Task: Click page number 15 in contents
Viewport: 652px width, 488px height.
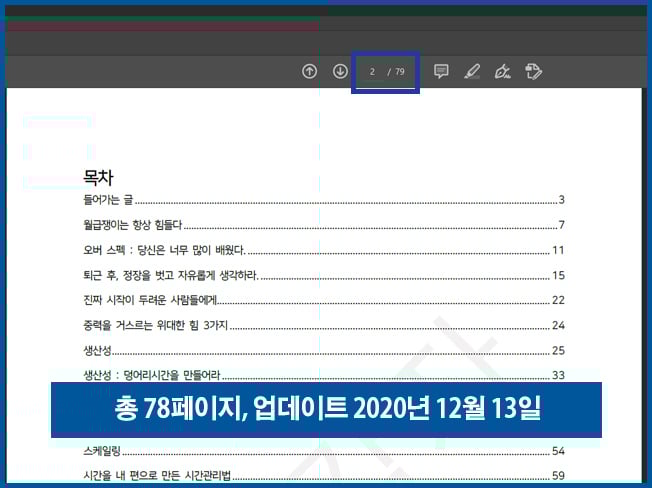Action: [558, 275]
